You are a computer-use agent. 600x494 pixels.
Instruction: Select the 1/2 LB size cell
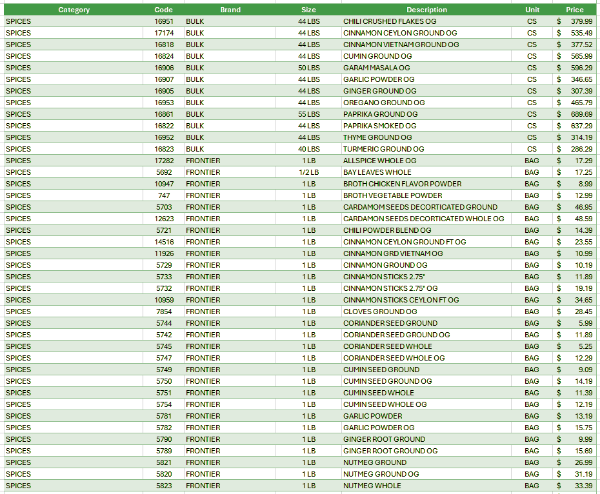[308, 172]
